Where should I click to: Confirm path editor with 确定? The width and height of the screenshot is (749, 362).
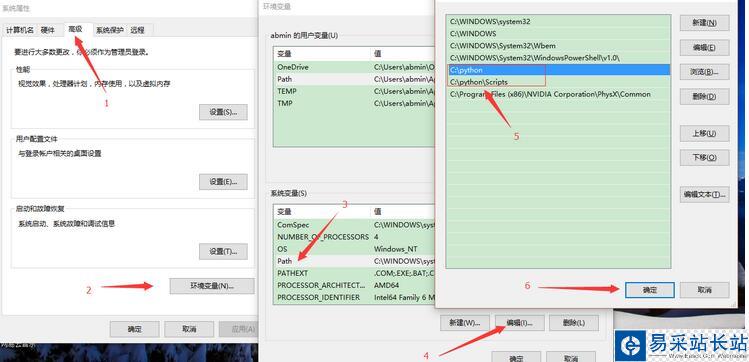pos(650,290)
